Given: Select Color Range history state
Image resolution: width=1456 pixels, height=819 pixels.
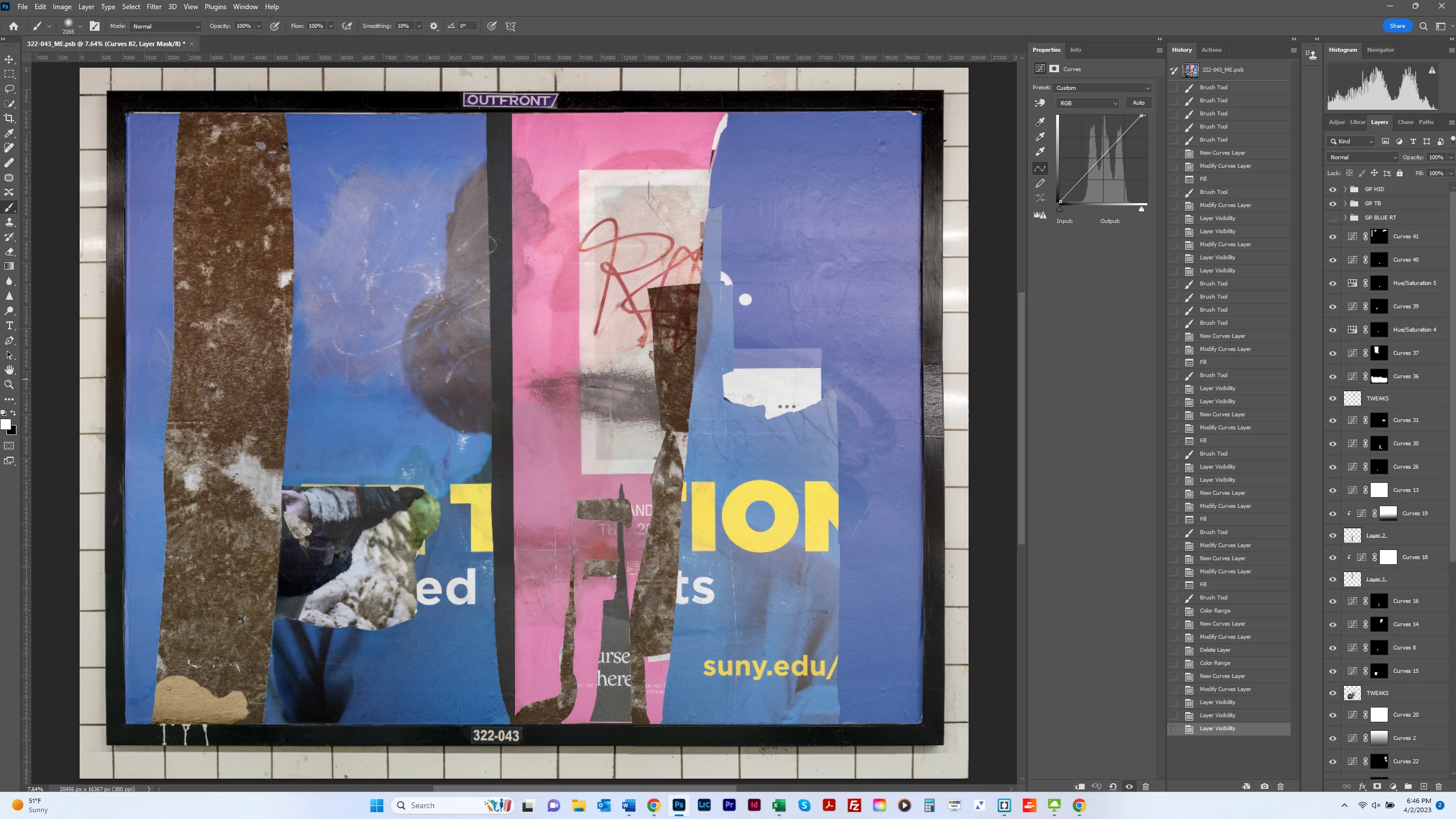Looking at the screenshot, I should click(1215, 611).
